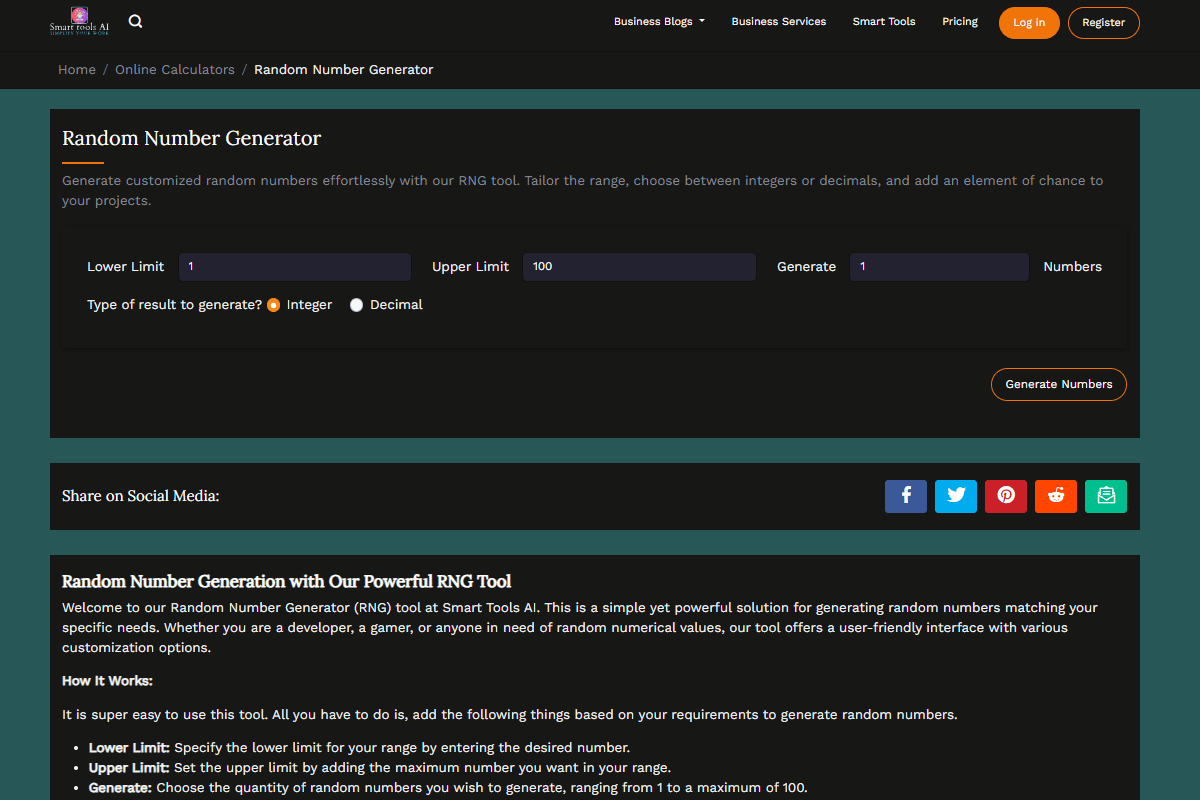Image resolution: width=1200 pixels, height=800 pixels.
Task: Open the search magnifier icon
Action: (x=136, y=21)
